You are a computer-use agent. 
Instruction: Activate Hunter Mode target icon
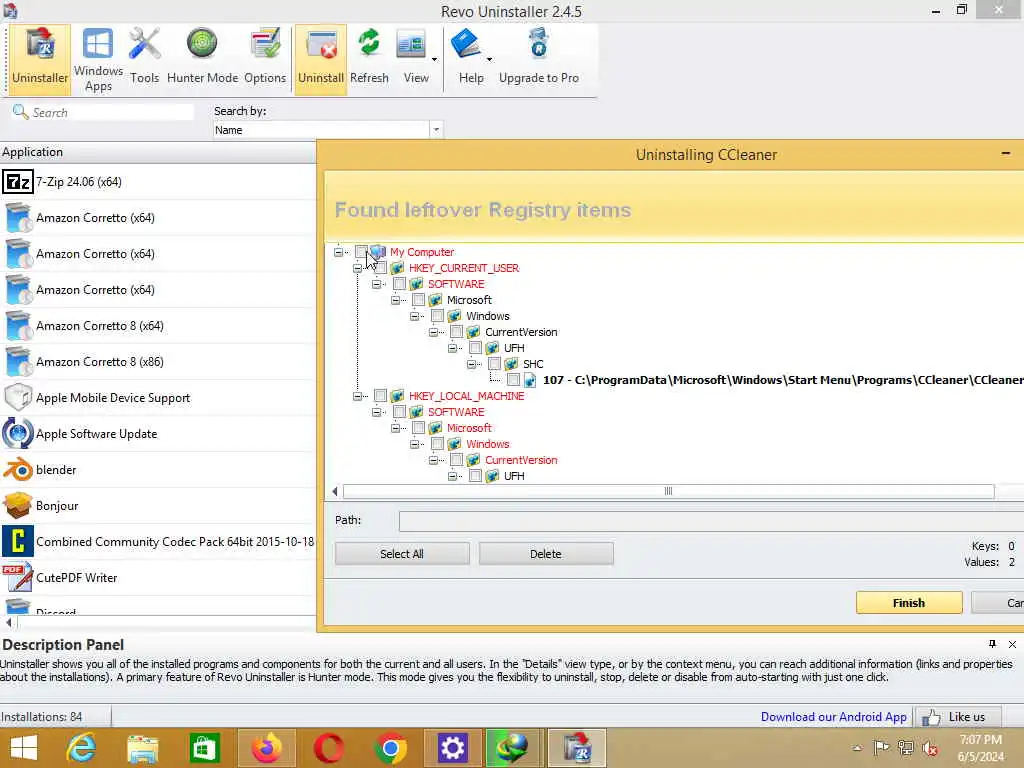tap(202, 44)
